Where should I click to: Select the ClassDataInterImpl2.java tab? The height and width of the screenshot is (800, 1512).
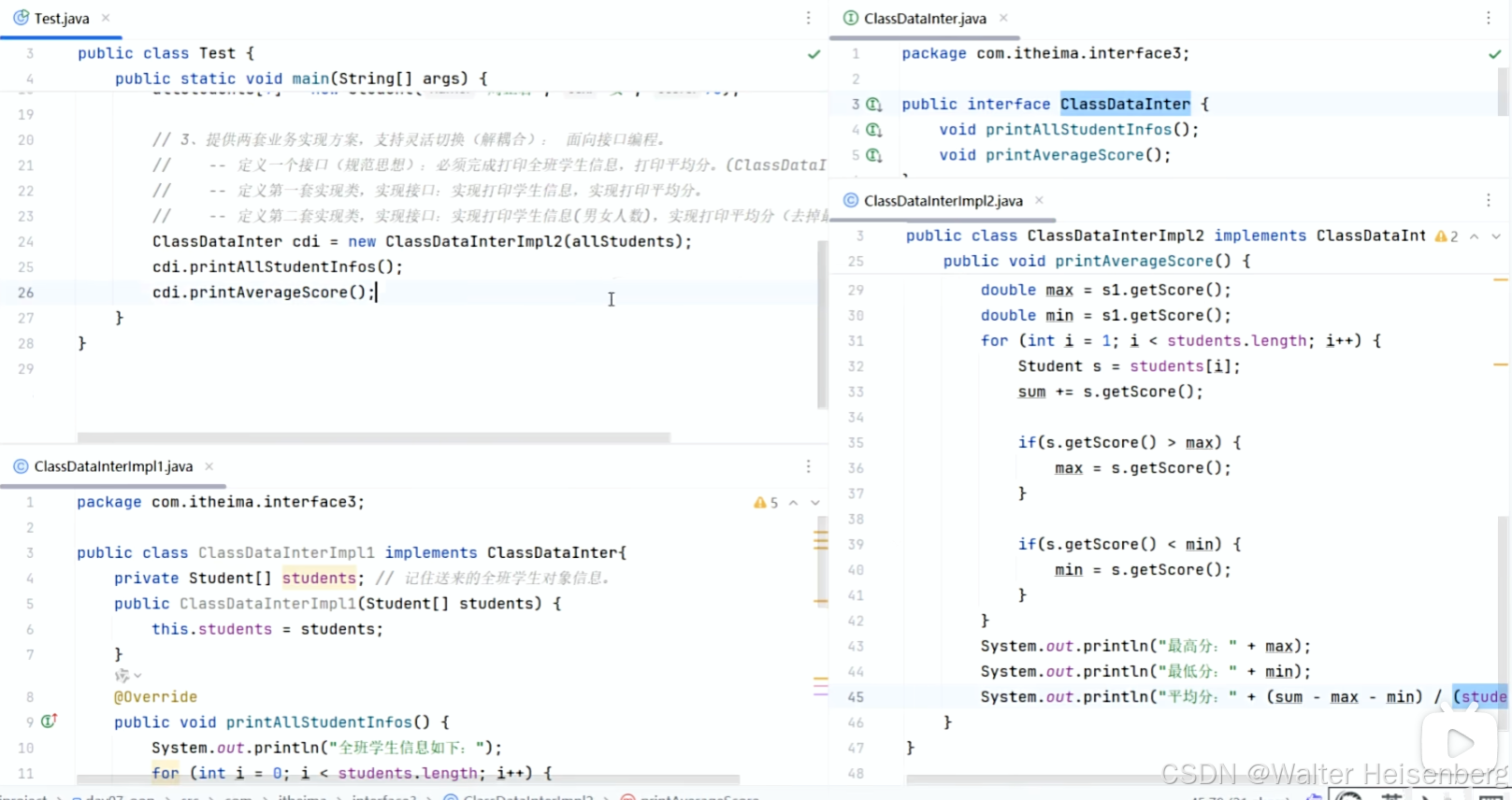coord(933,201)
